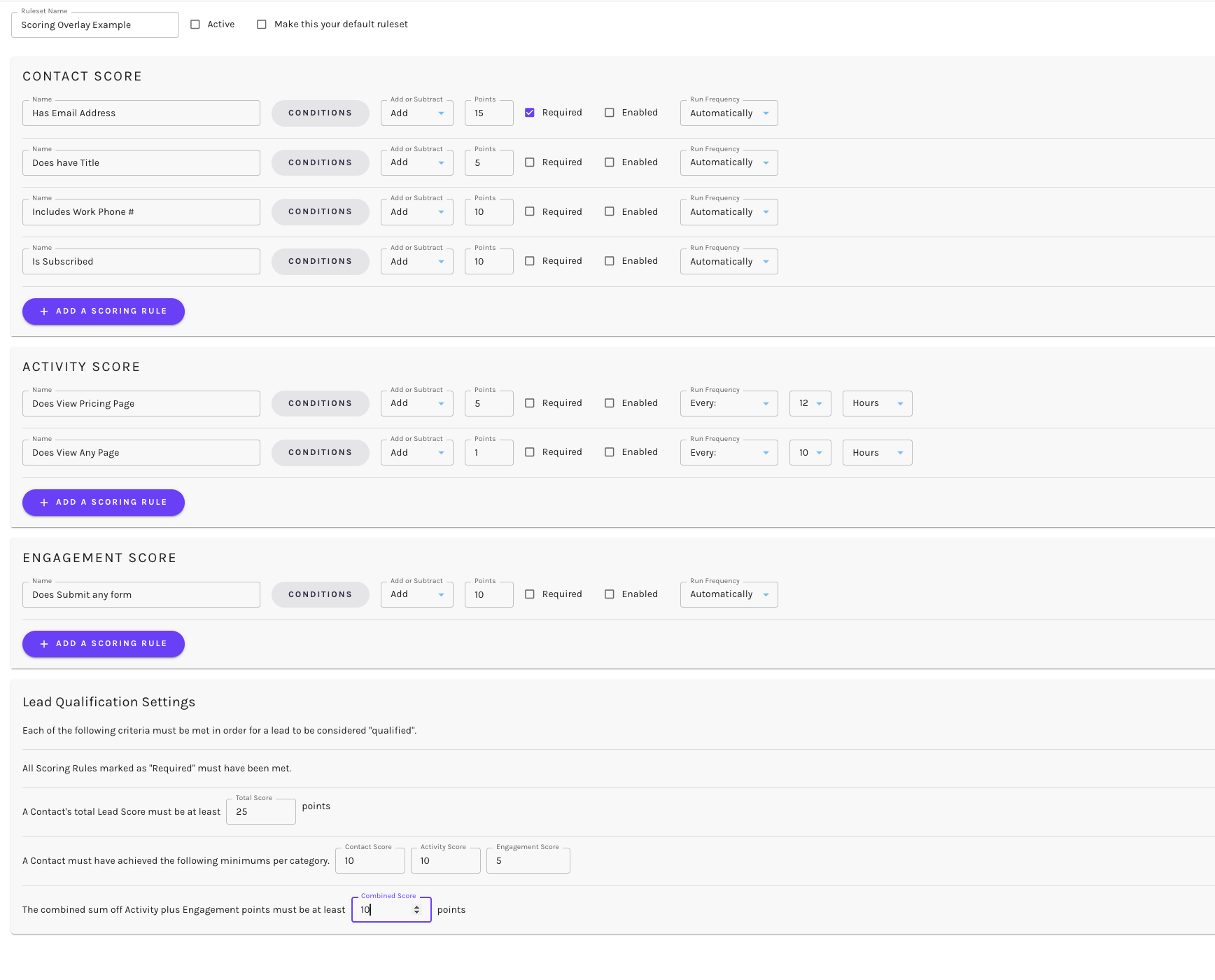Edit the Ruleset Name field
The width and height of the screenshot is (1215, 980).
pos(94,24)
